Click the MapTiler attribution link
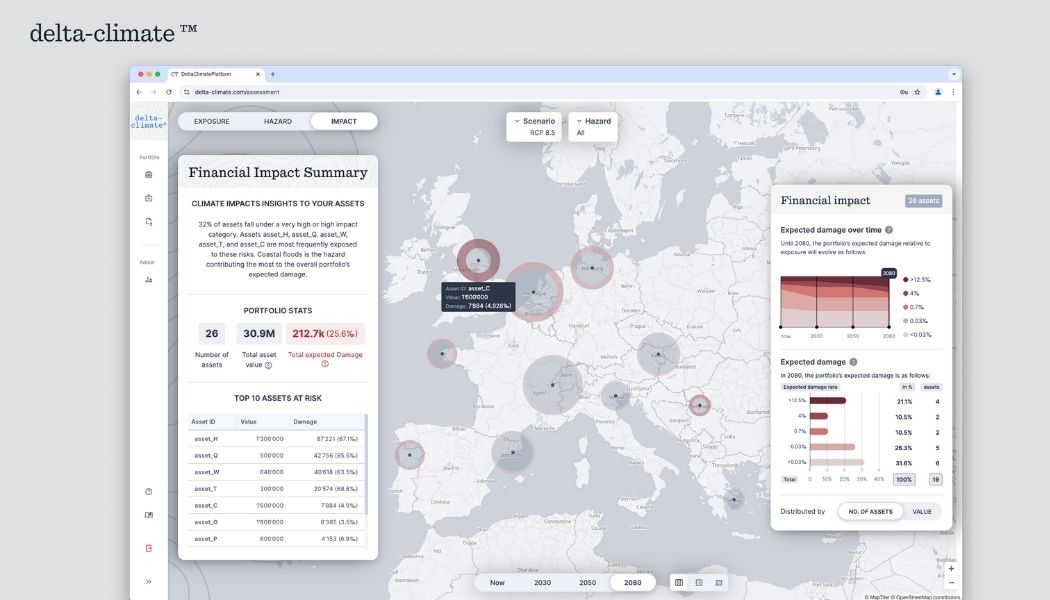This screenshot has width=1050, height=600. [879, 597]
